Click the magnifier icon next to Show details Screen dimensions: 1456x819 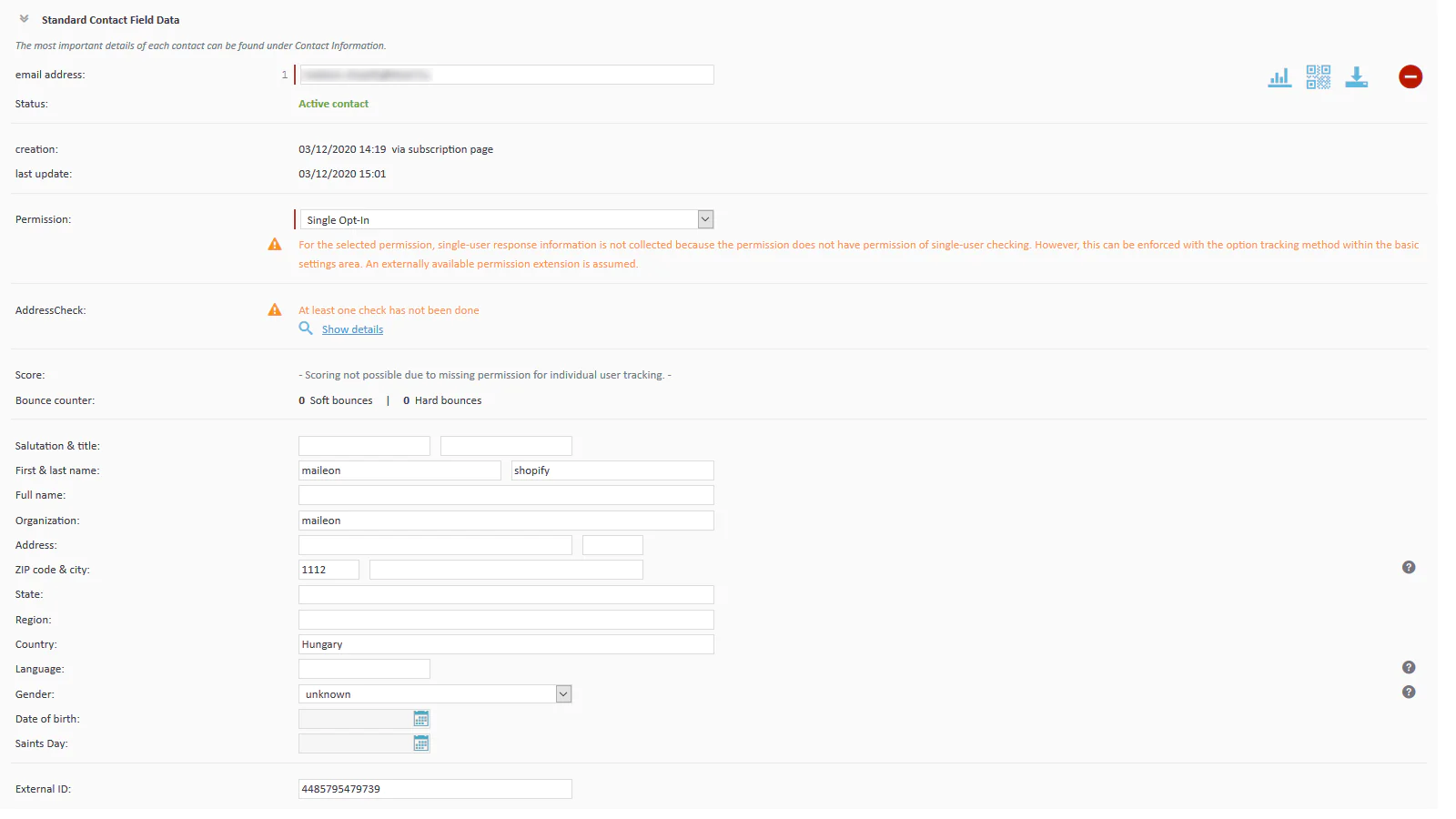306,329
